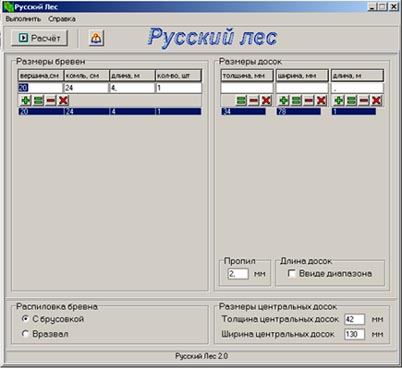Click the толщина, мм column header
The height and width of the screenshot is (368, 402).
click(247, 76)
